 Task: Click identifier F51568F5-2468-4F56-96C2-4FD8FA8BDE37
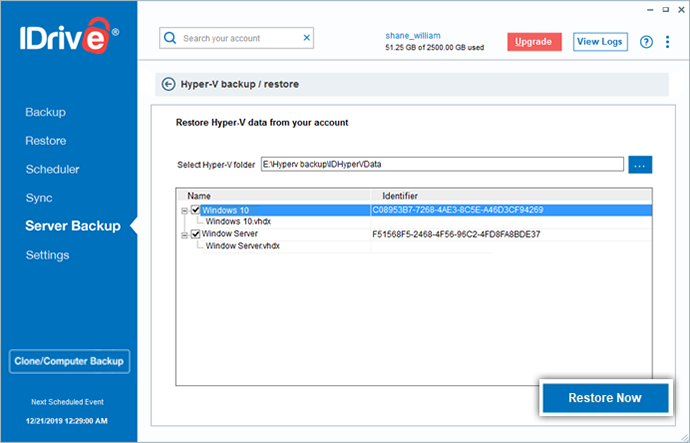click(x=456, y=234)
